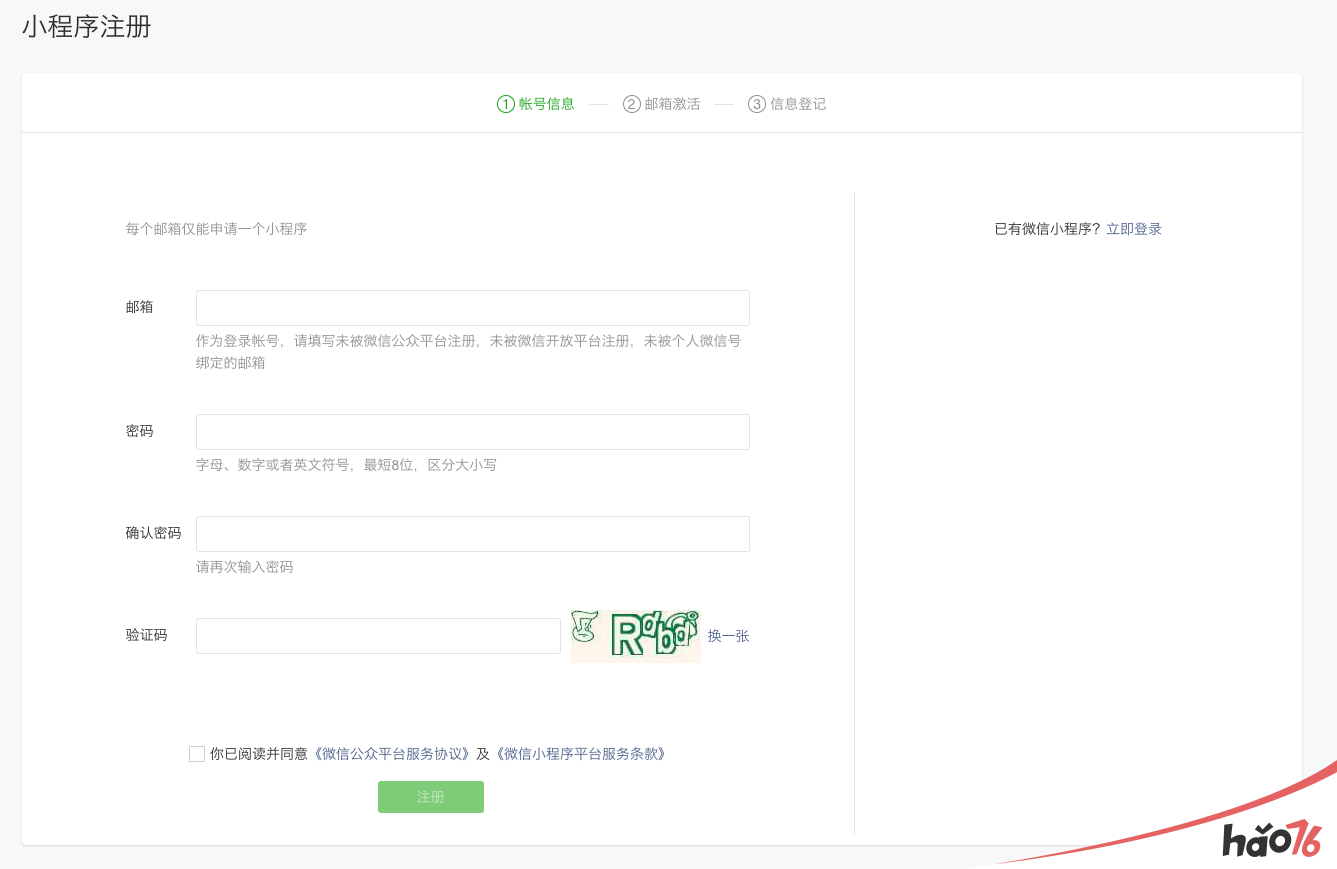The width and height of the screenshot is (1337, 869).
Task: Open 《微信公众平台服务协议》 link
Action: (393, 754)
